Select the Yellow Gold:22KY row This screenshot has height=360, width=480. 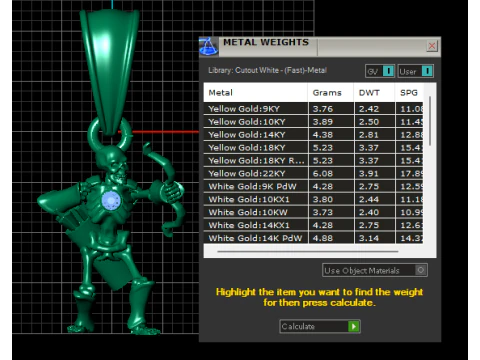(x=313, y=173)
